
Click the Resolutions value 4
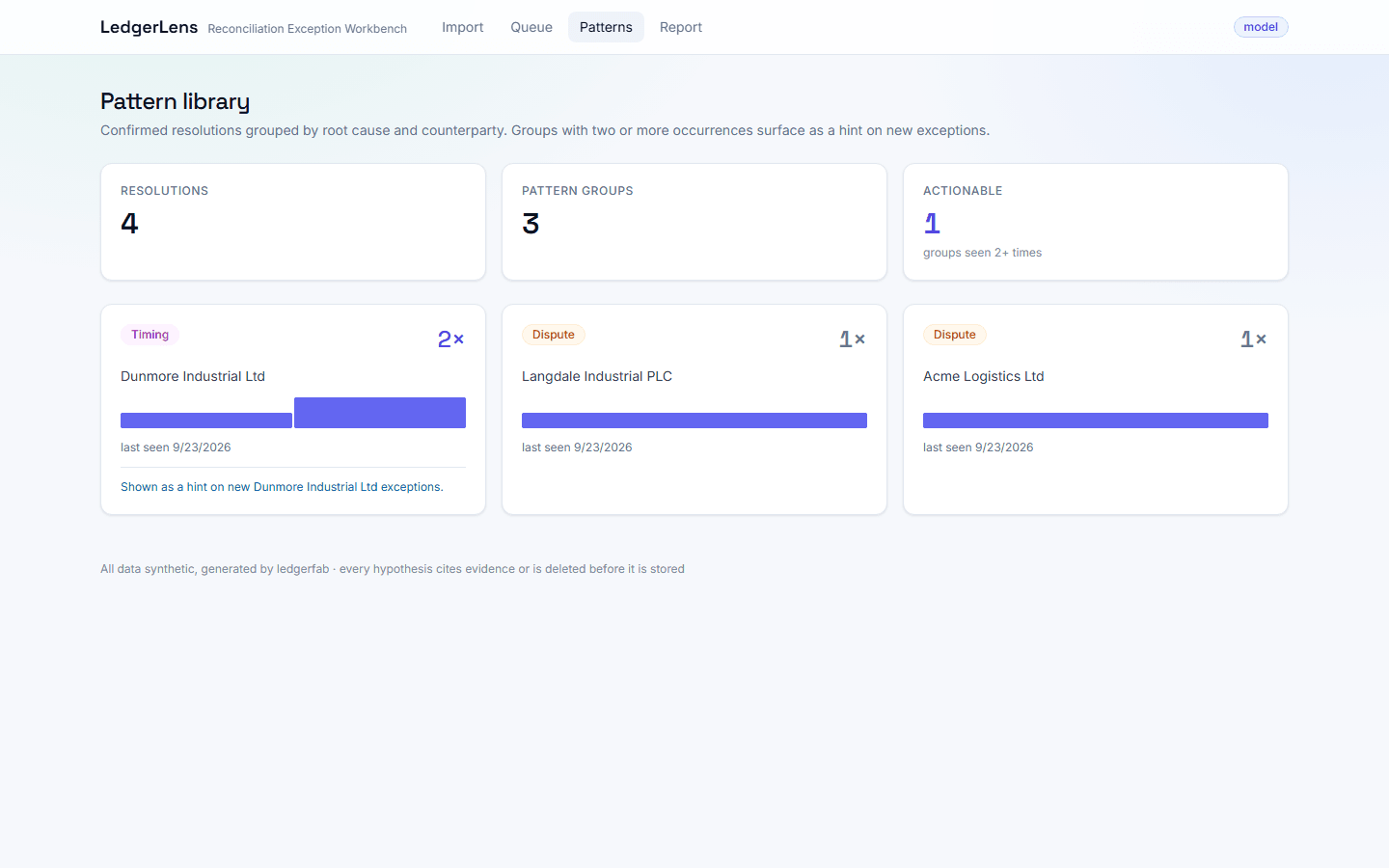(129, 224)
